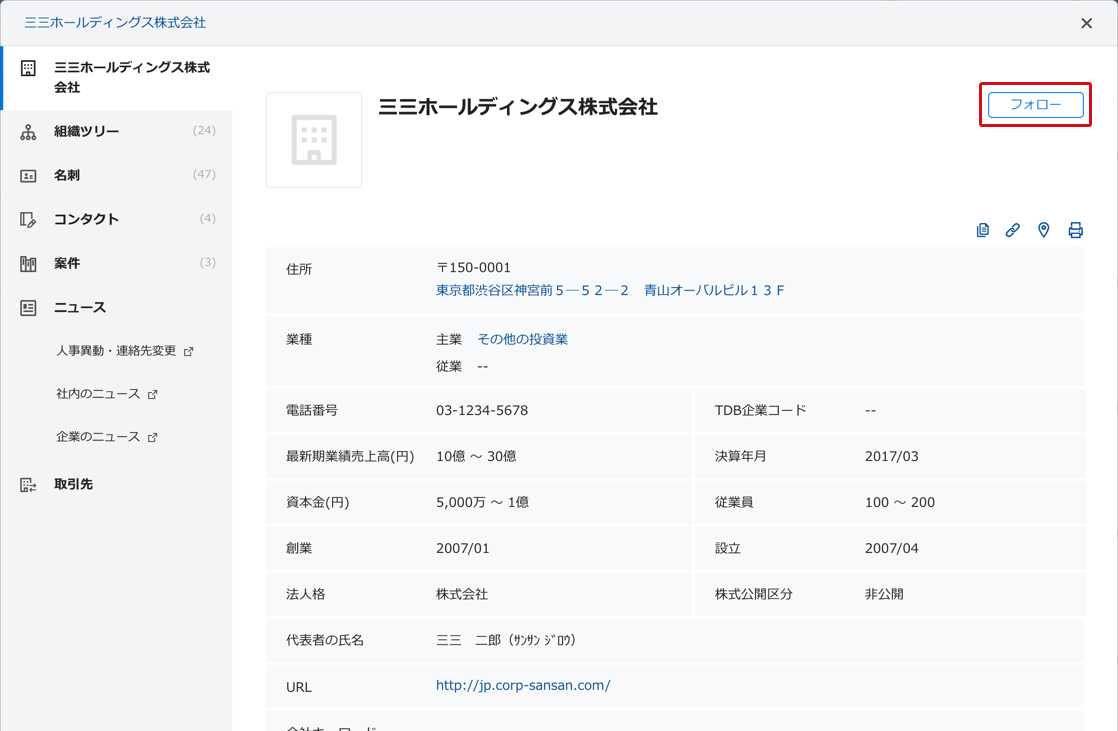The width and height of the screenshot is (1118, 731).
Task: Click external link icon next to 人事異動・連絡先変更
Action: pos(188,352)
